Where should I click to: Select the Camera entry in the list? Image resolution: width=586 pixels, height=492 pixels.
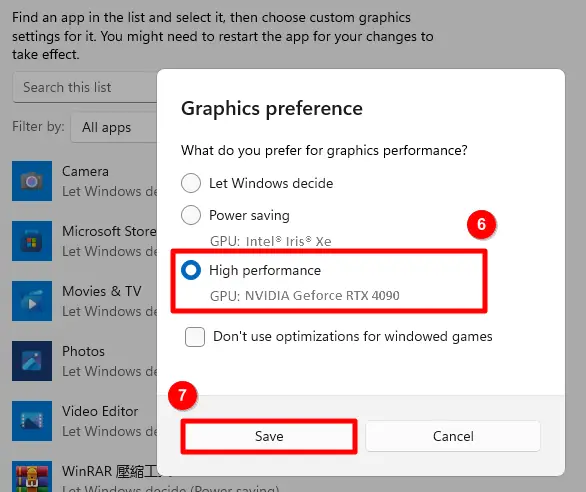84,181
